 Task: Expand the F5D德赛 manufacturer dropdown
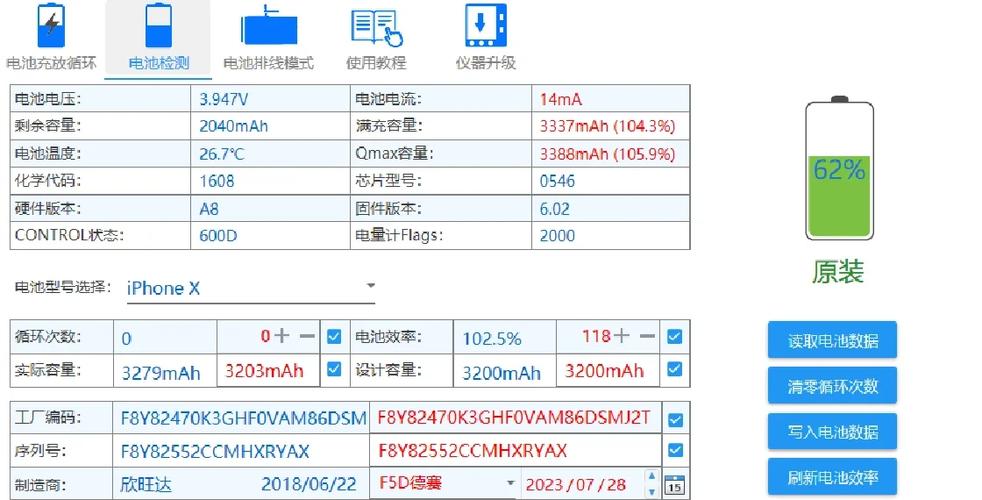click(x=510, y=483)
